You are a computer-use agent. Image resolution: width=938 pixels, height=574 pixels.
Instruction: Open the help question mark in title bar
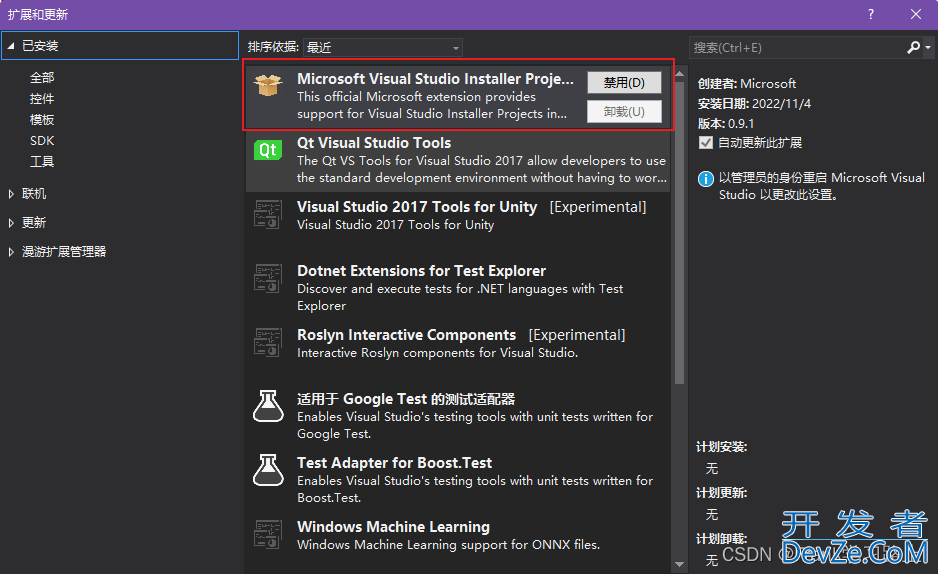[870, 14]
